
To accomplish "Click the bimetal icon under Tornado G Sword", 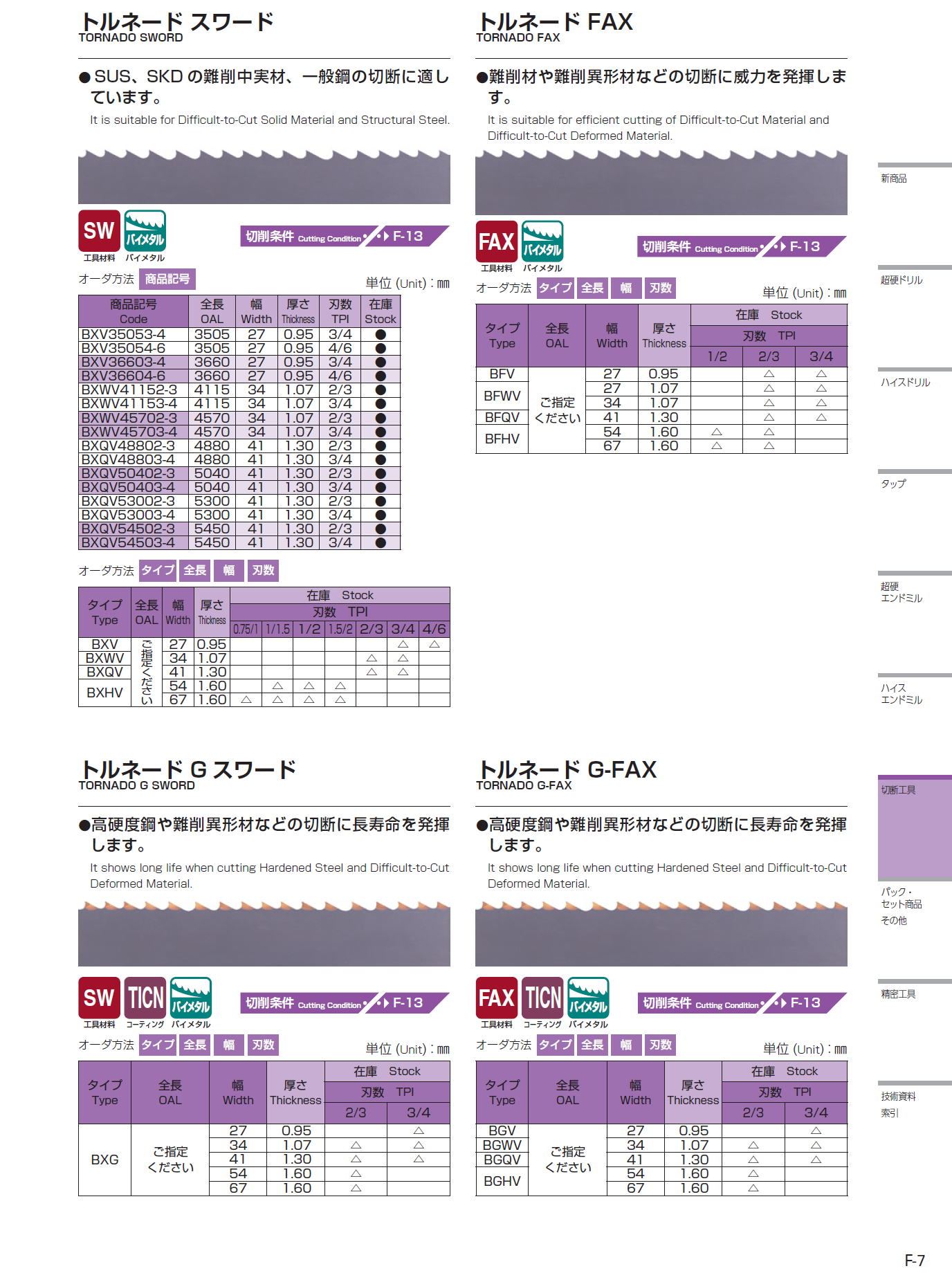I will (191, 998).
